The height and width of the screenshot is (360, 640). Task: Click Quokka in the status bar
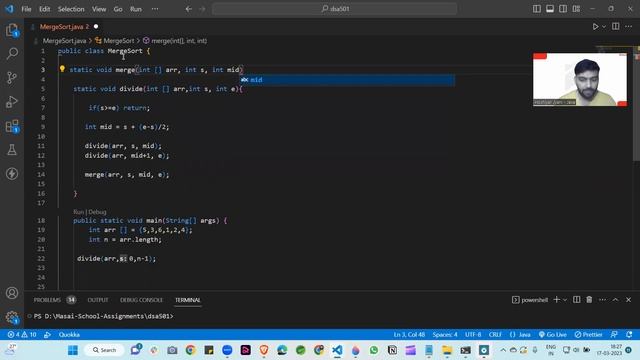69,335
